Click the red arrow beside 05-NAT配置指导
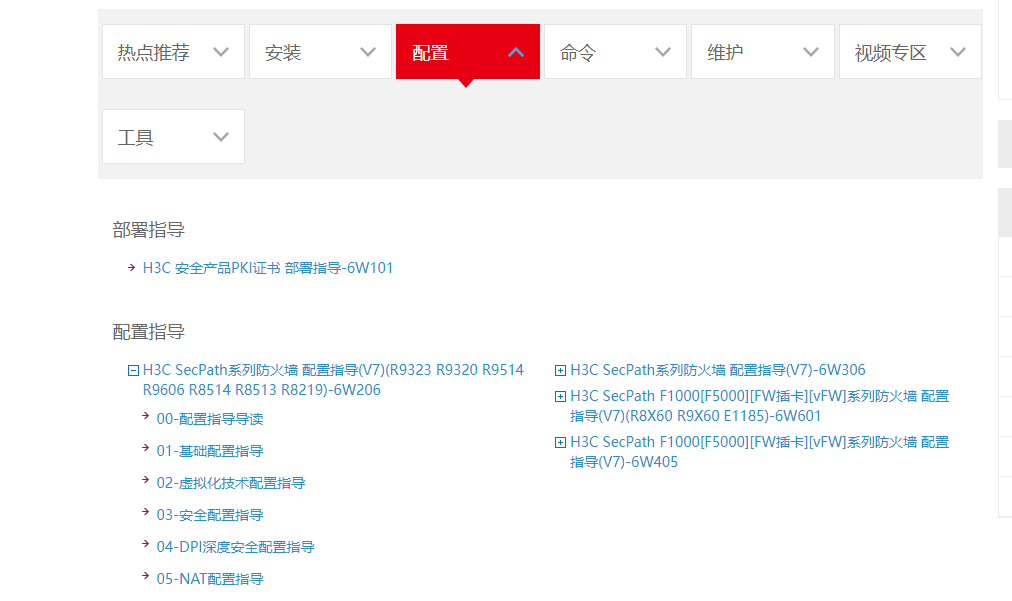Viewport: 1012px width, 601px height. click(146, 576)
